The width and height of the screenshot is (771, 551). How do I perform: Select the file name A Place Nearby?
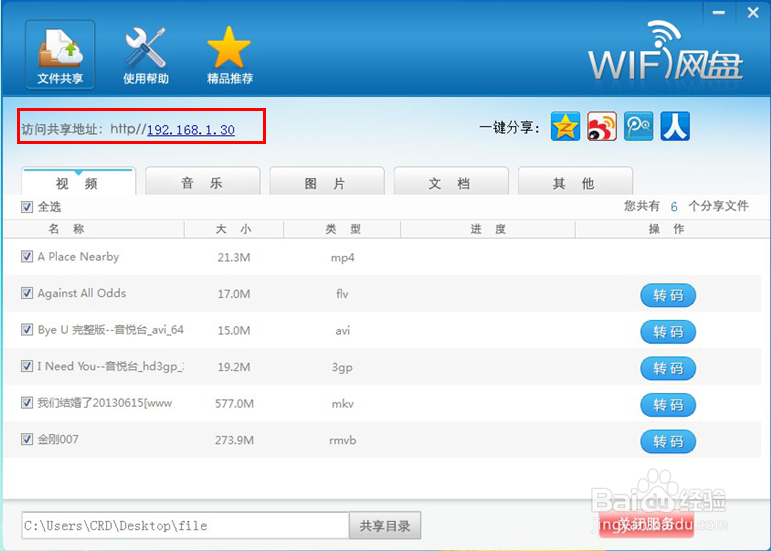coord(78,257)
